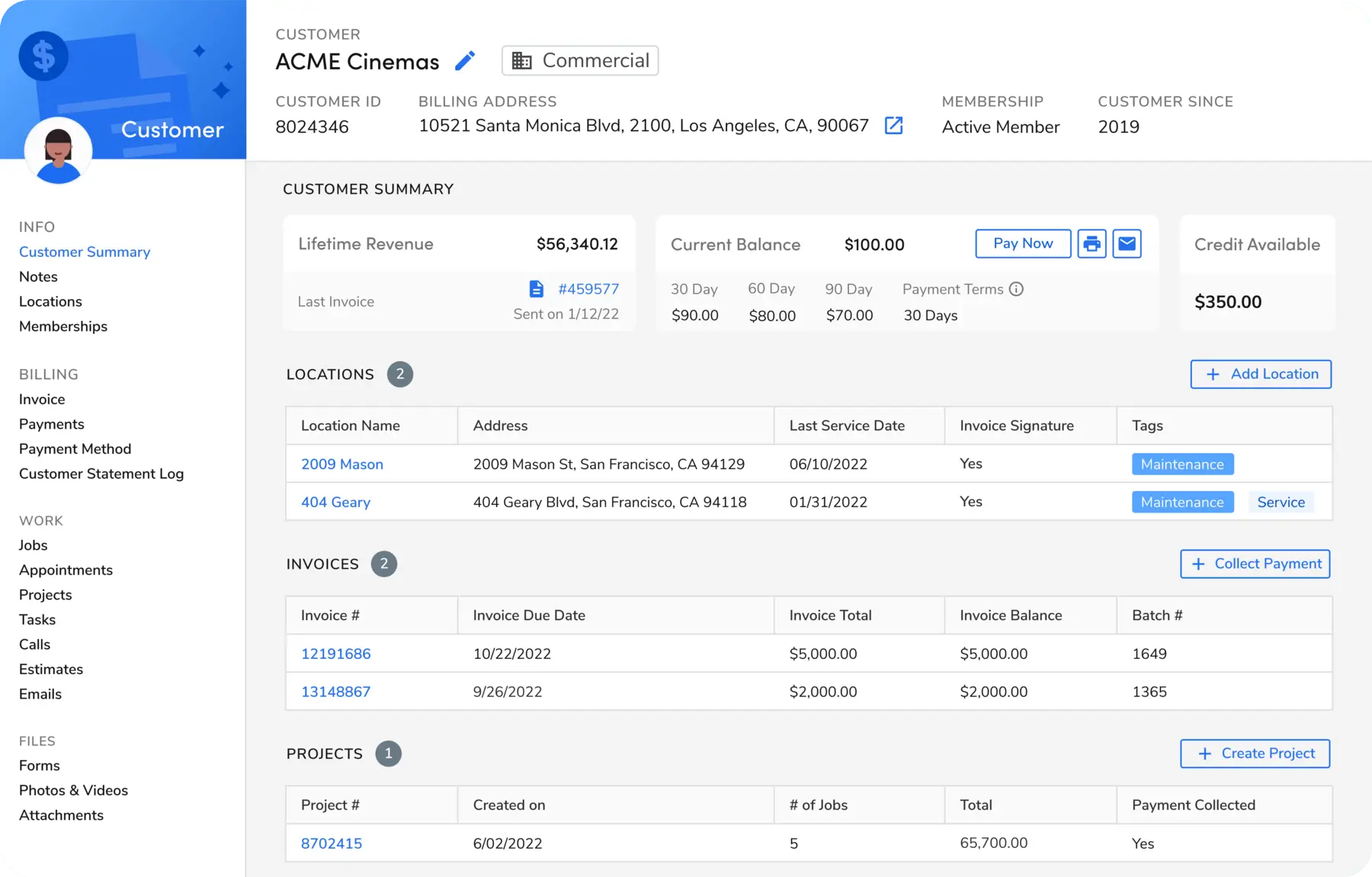Screen dimensions: 1372x877
Task: Click the Pay Now button
Action: [1023, 244]
